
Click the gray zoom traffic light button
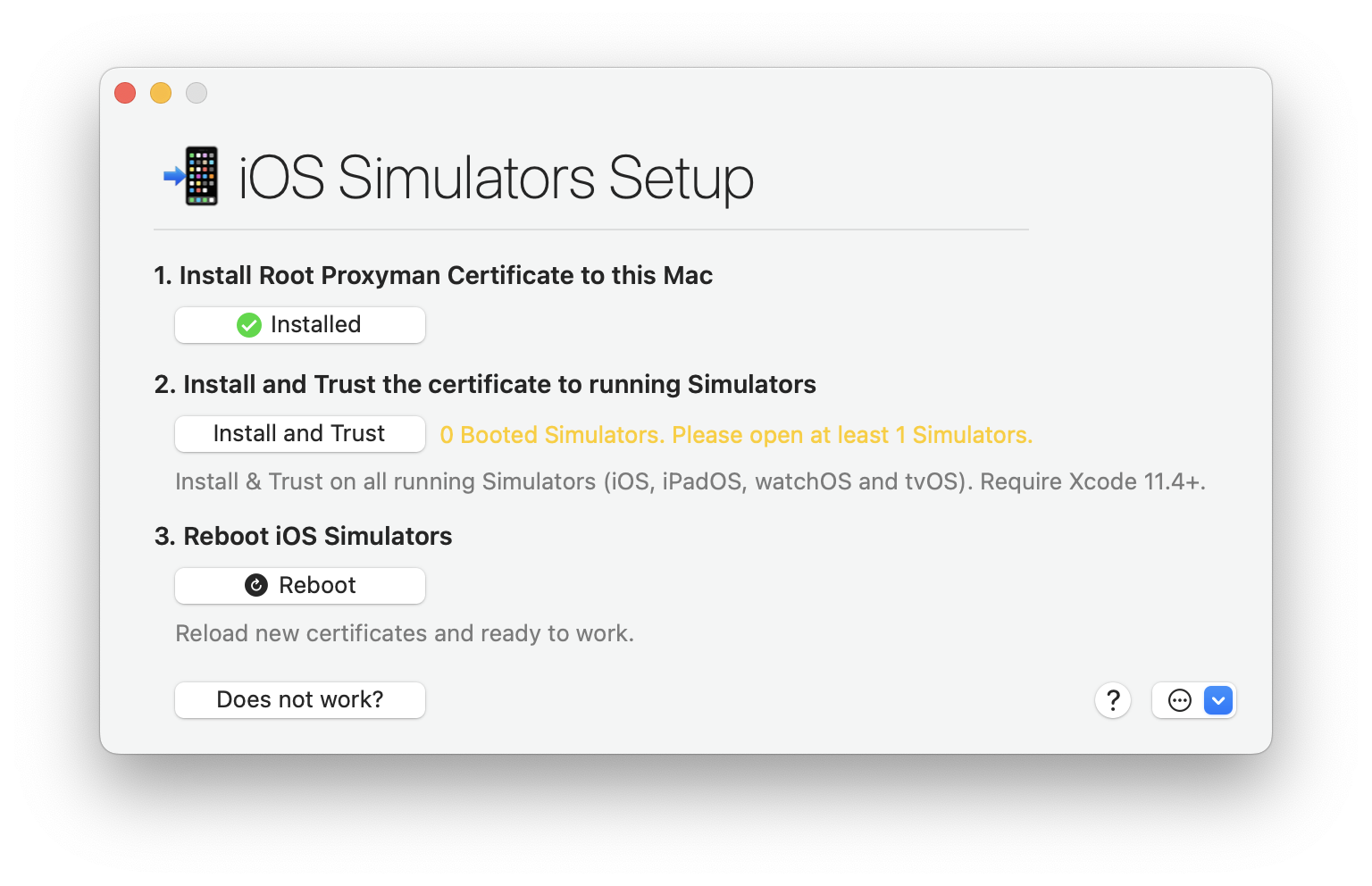coord(197,93)
